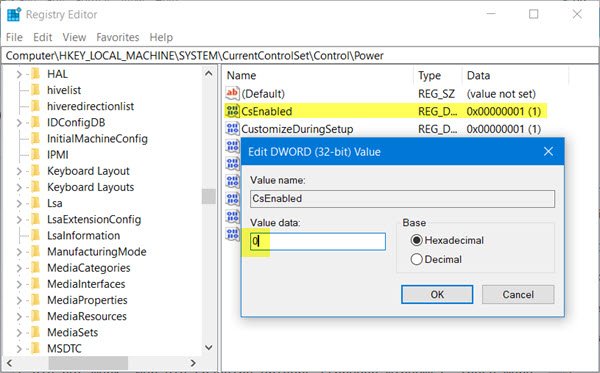Viewport: 600px width, 373px height.
Task: Click the InitialMachineConfig folder icon
Action: [36, 138]
